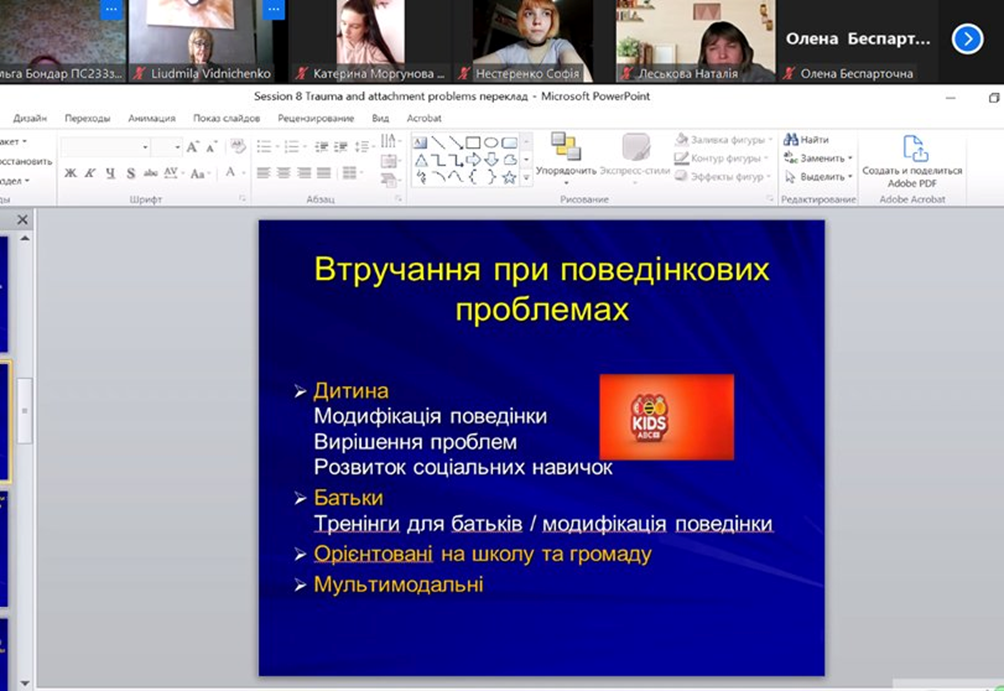
Task: Click the Создать и поделиться Adobe PDF icon
Action: pyautogui.click(x=914, y=149)
